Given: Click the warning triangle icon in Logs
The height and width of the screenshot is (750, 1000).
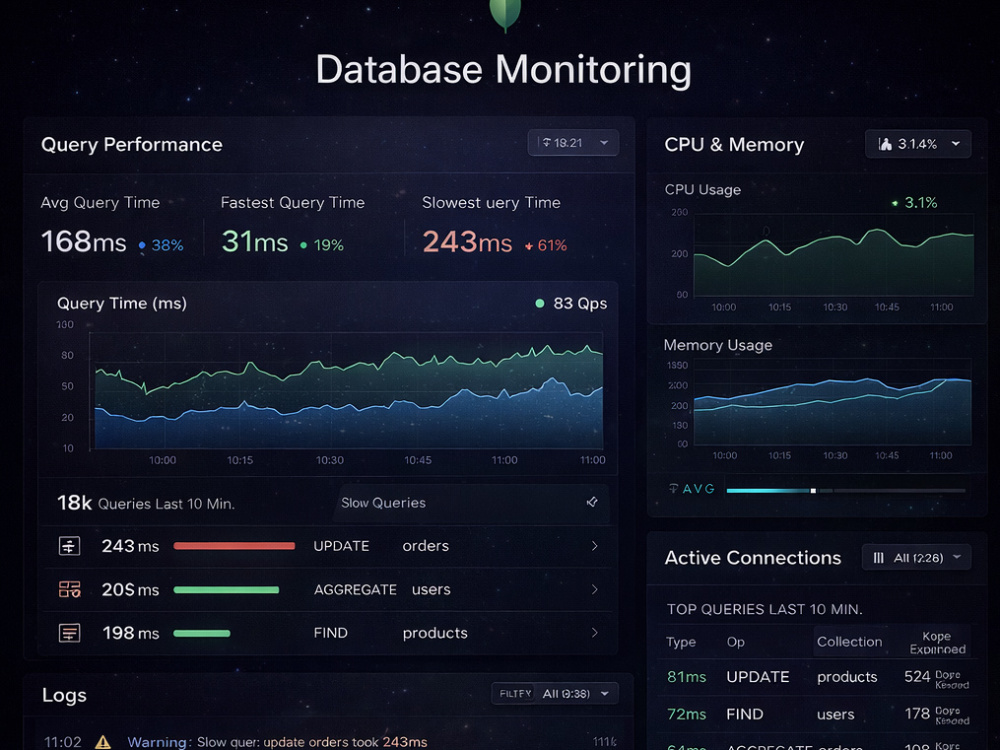Looking at the screenshot, I should coord(103,742).
